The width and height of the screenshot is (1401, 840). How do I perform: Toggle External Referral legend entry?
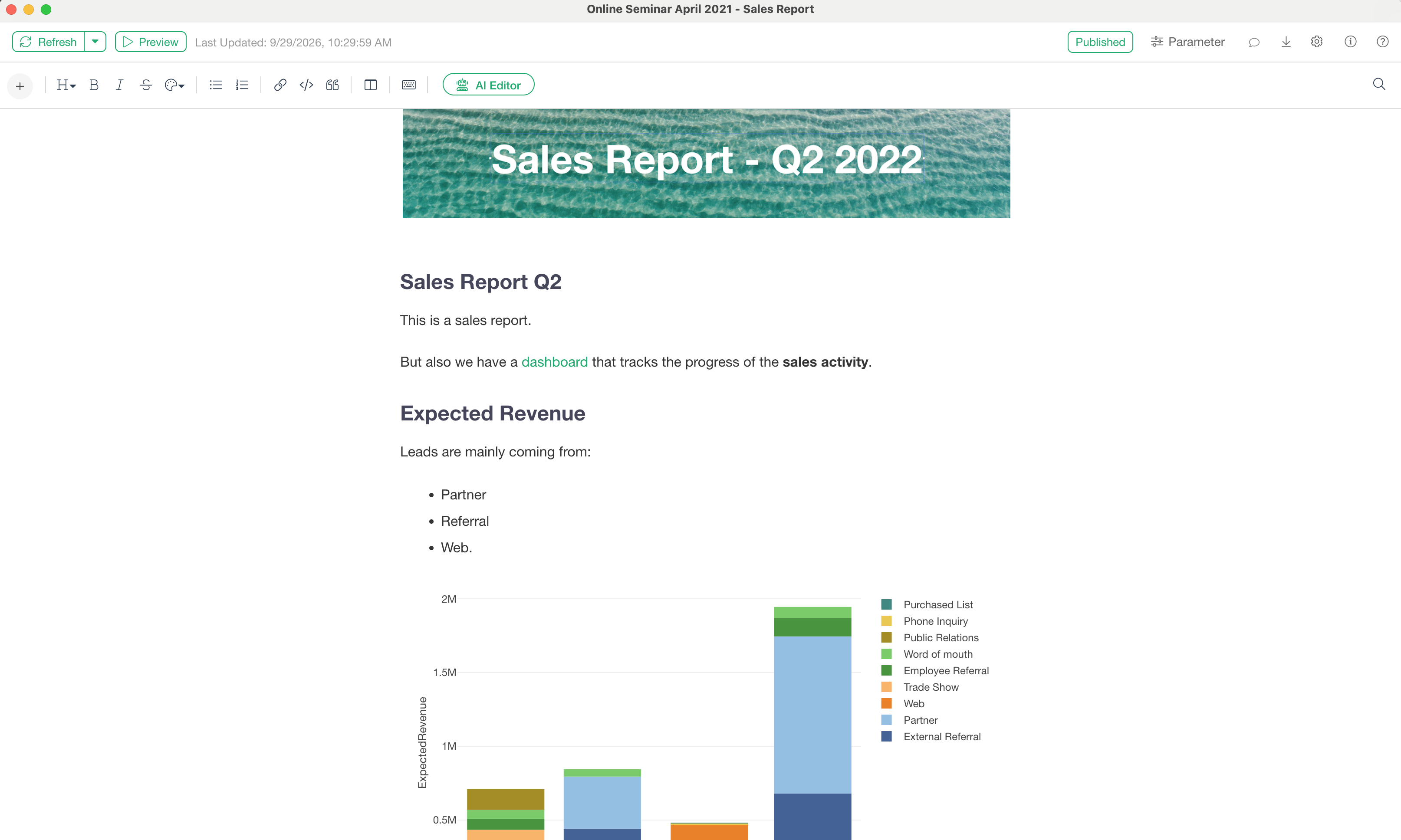(931, 736)
